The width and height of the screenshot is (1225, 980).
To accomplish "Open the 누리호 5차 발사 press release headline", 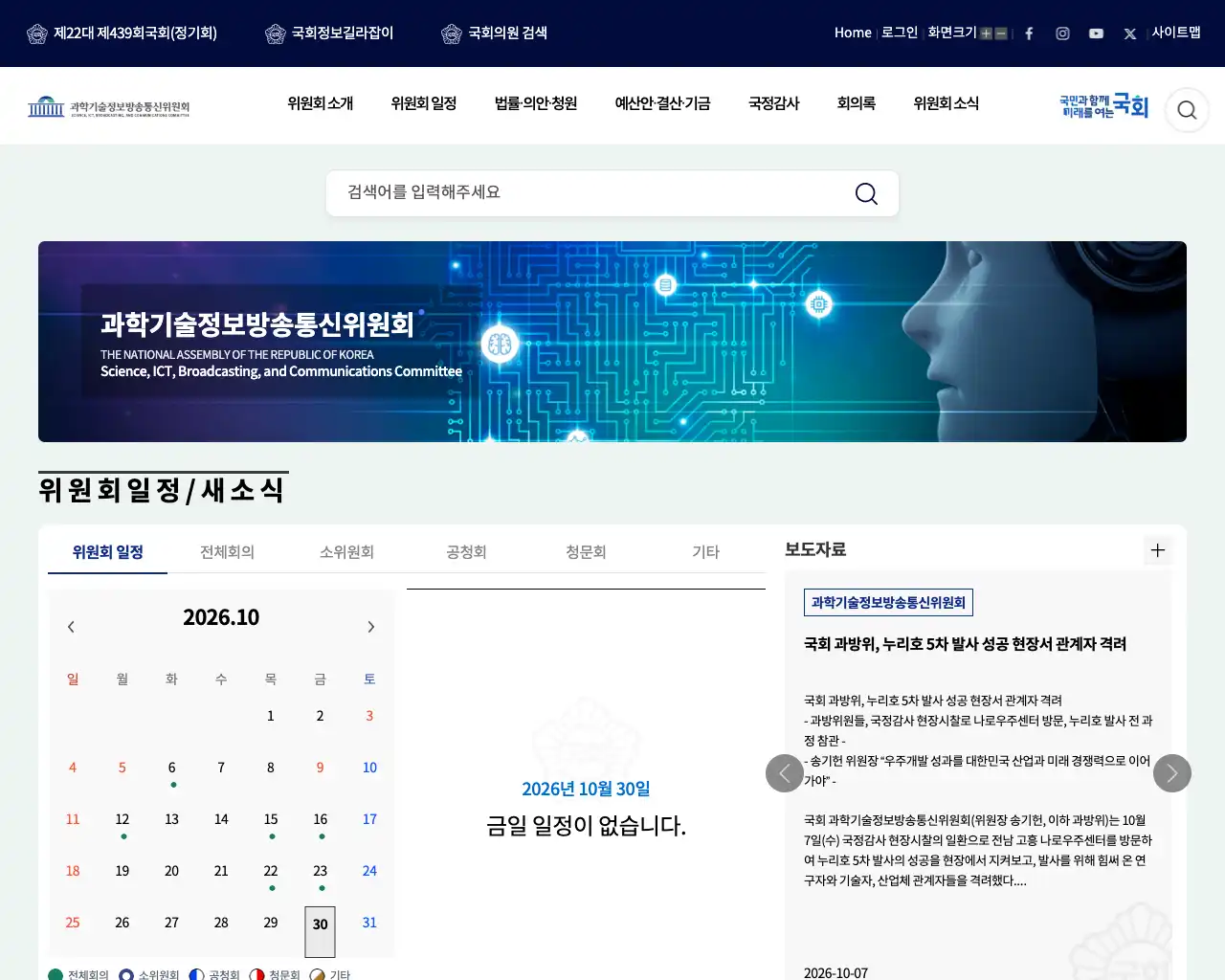I will [965, 644].
